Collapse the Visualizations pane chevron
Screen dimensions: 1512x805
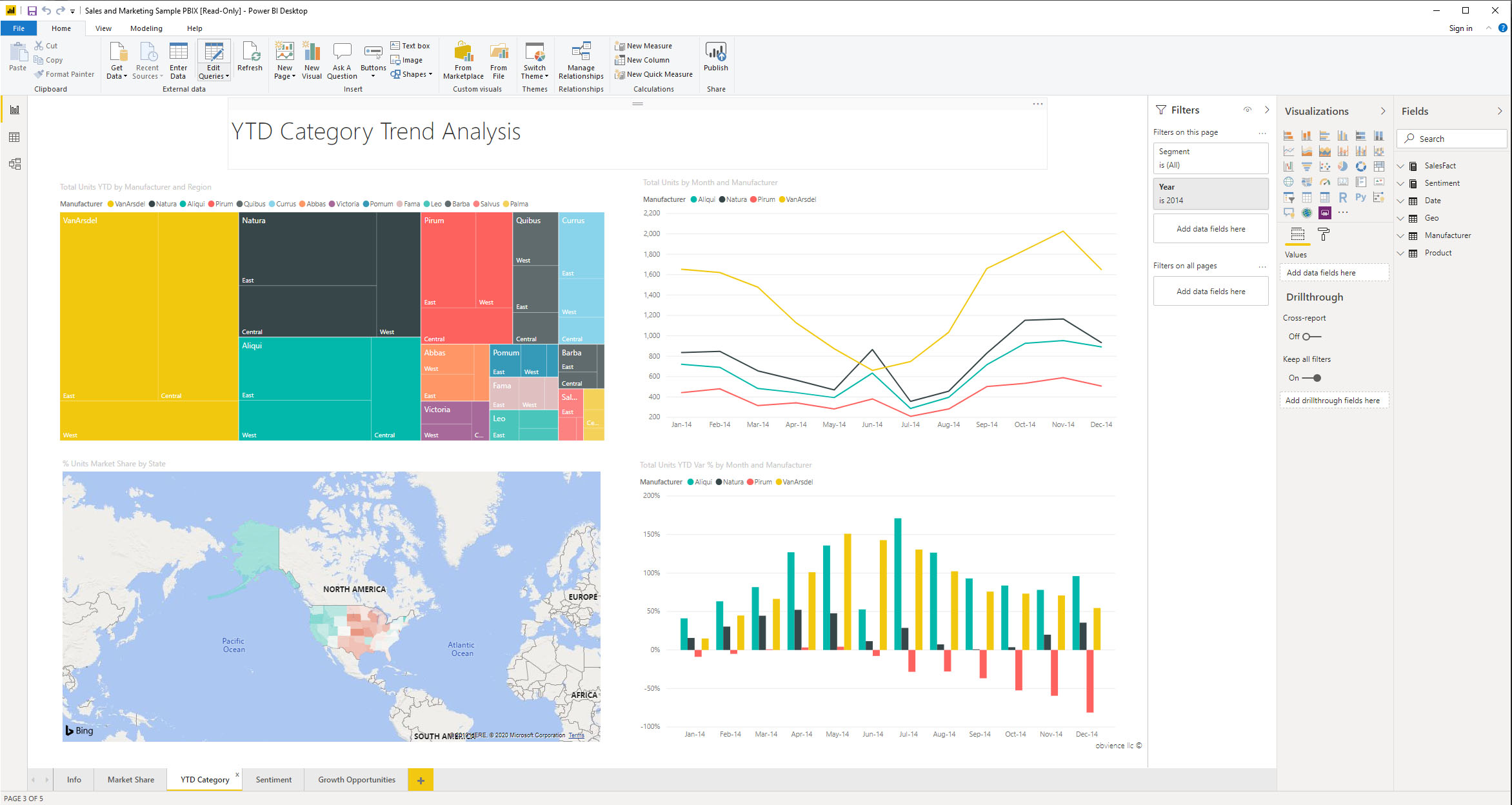click(1382, 111)
